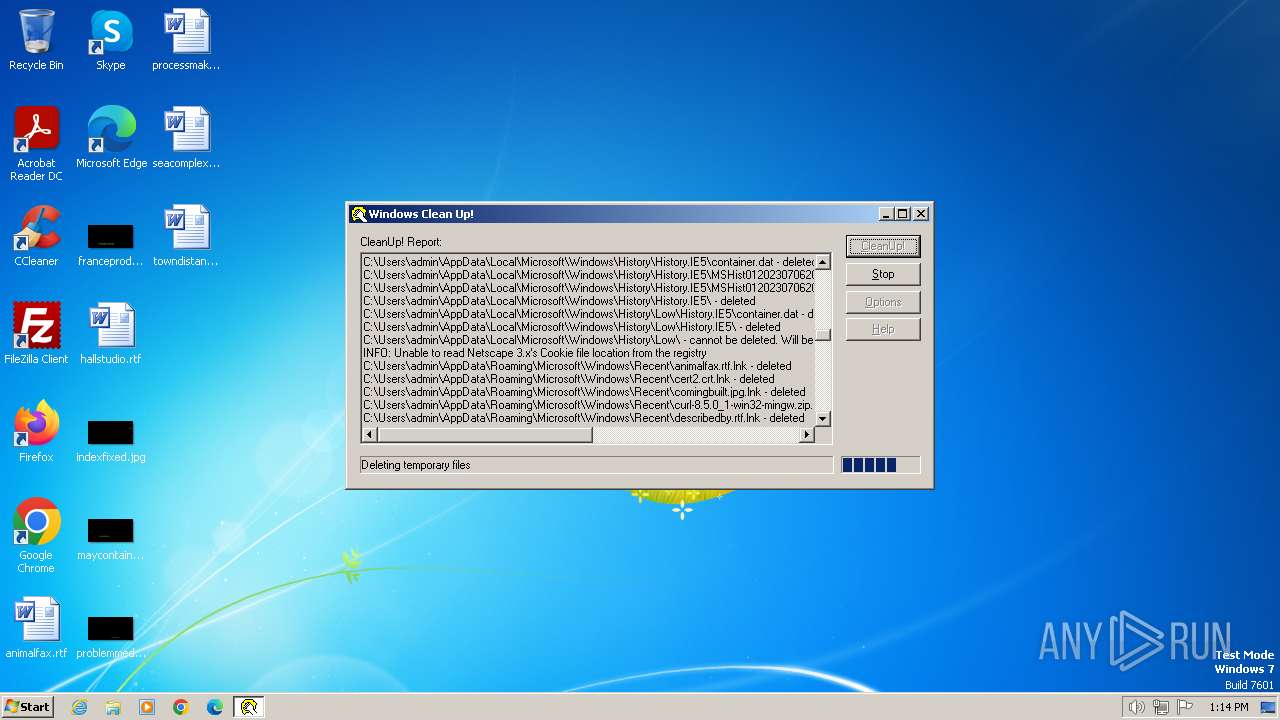Screen dimensions: 1280x720
Task: Click the report scroll-right arrow
Action: click(807, 435)
